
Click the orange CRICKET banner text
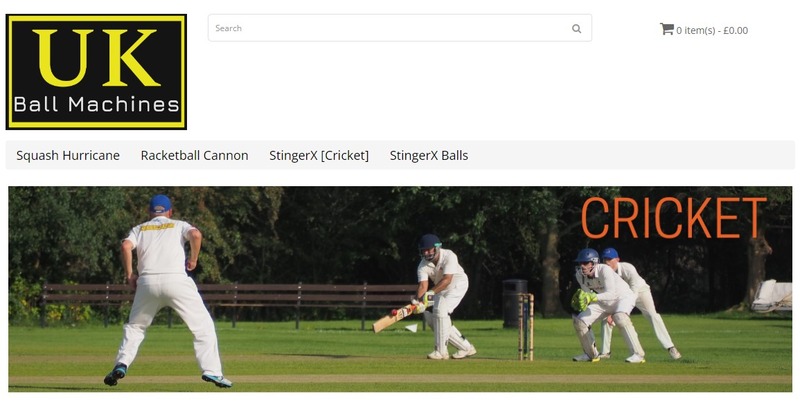click(673, 218)
